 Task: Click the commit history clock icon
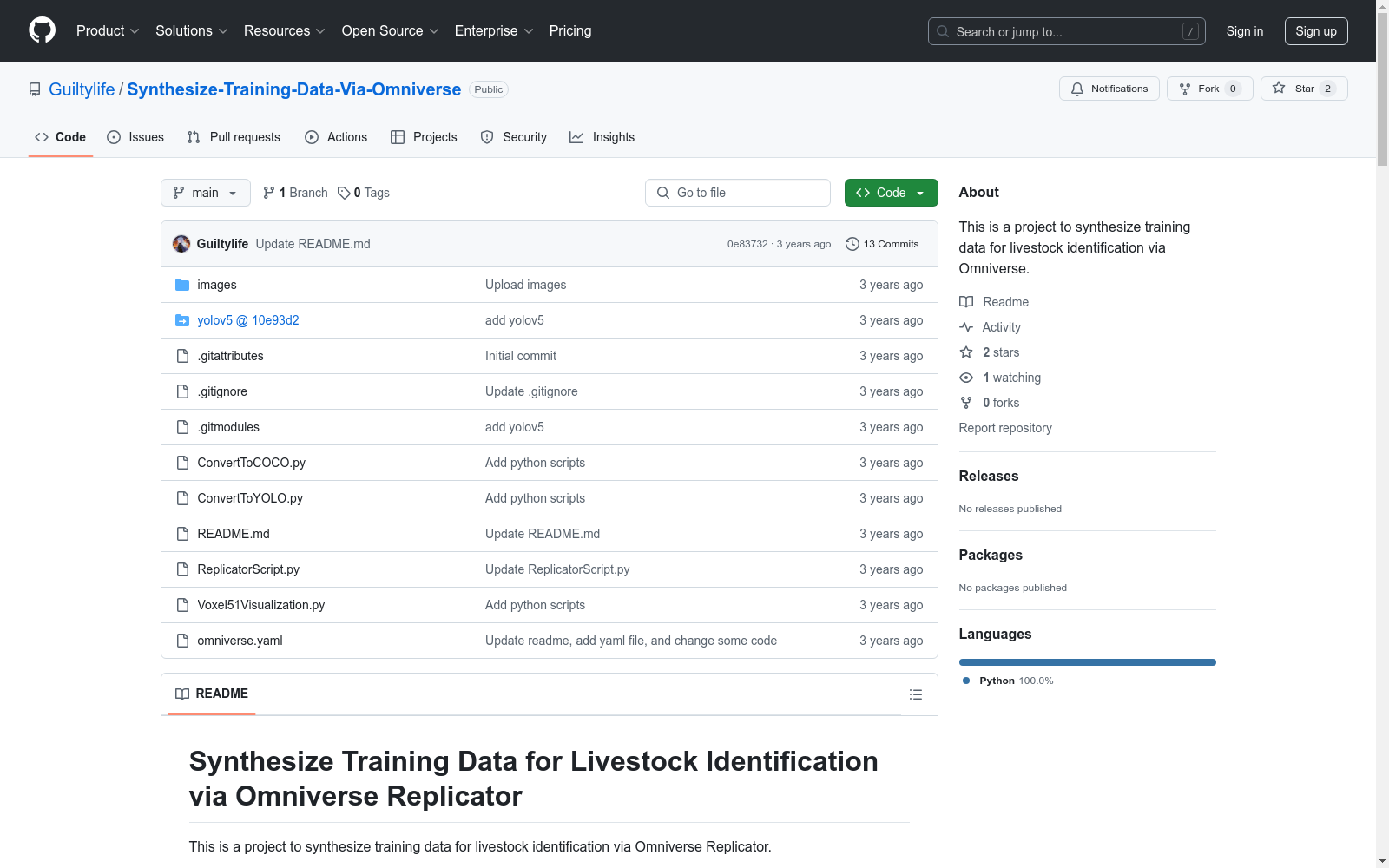852,244
